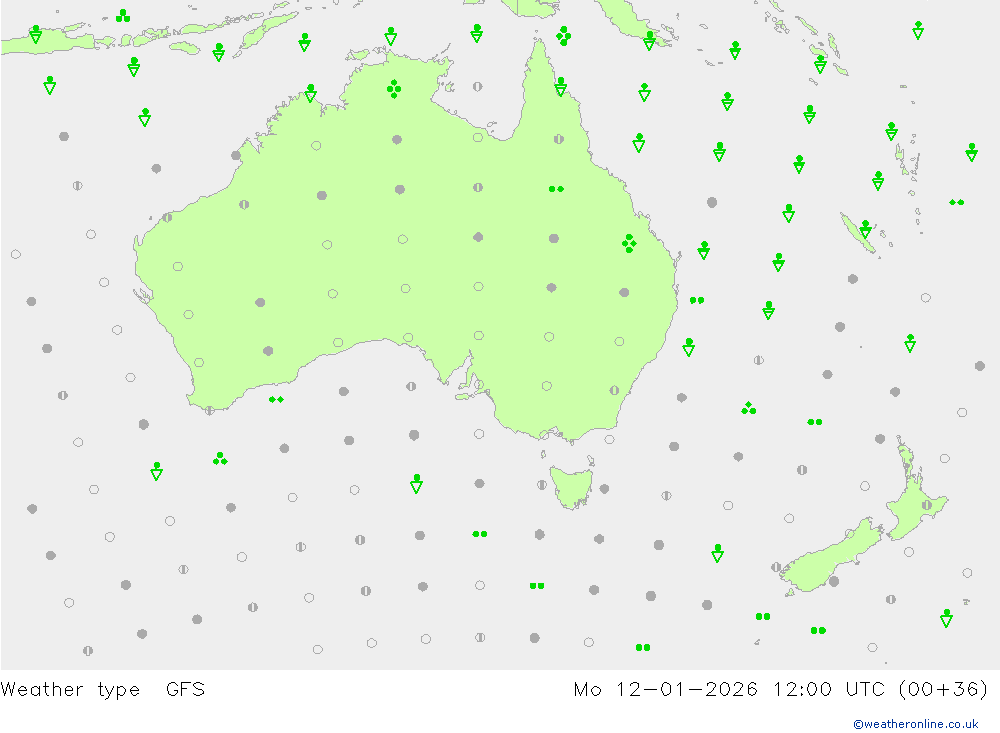Click half-filled circle in southeastern New South Wales
1000x733 pixels.
pos(614,390)
